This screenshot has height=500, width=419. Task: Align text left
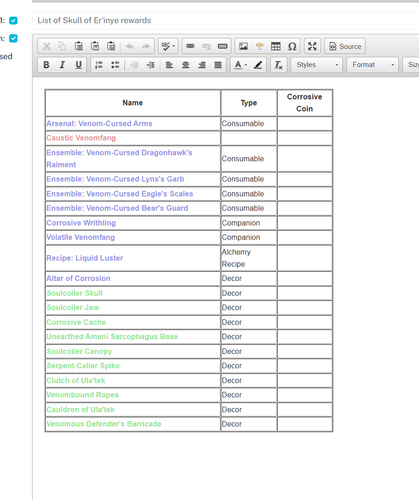169,65
